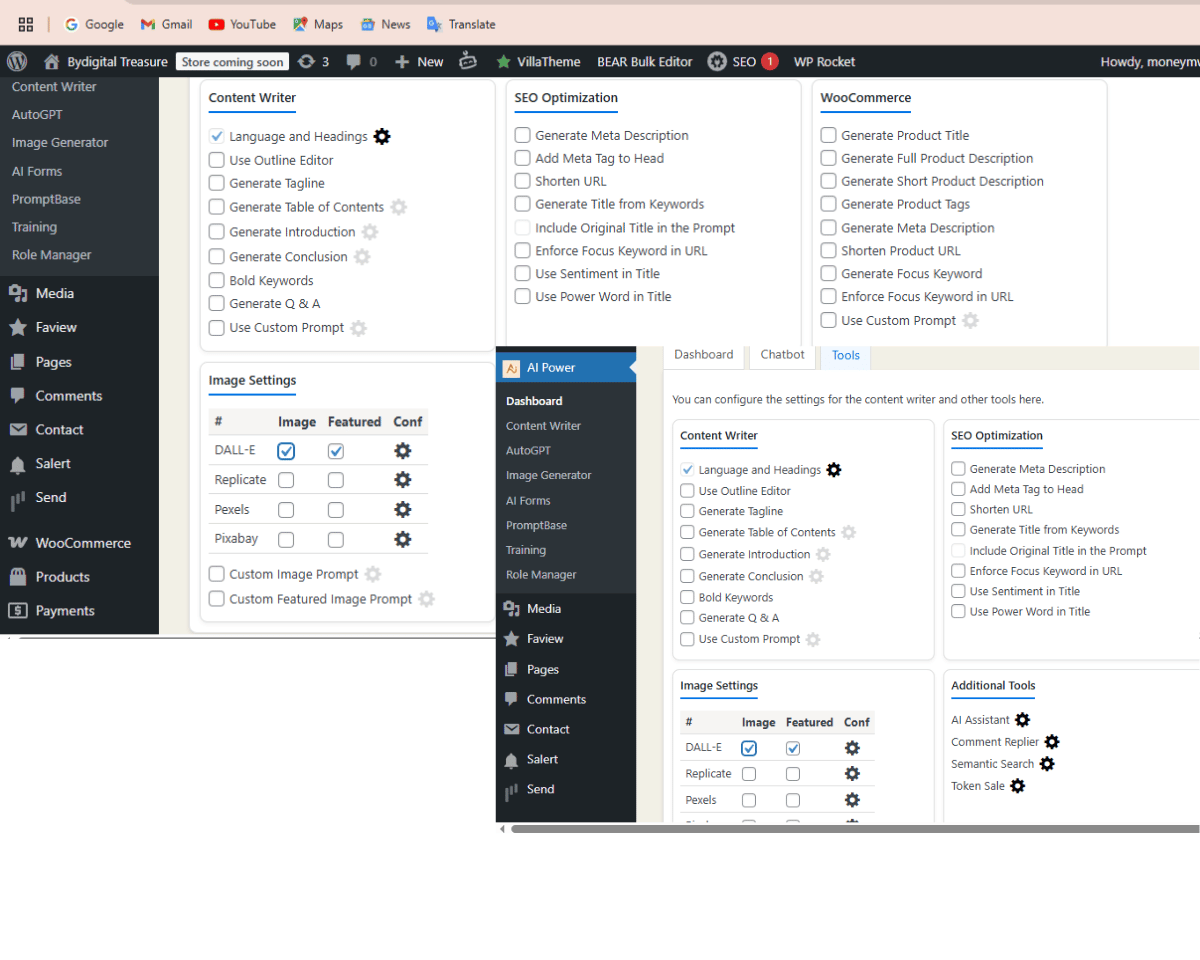Check Replicate Featured checkbox in overlaid window

[793, 774]
